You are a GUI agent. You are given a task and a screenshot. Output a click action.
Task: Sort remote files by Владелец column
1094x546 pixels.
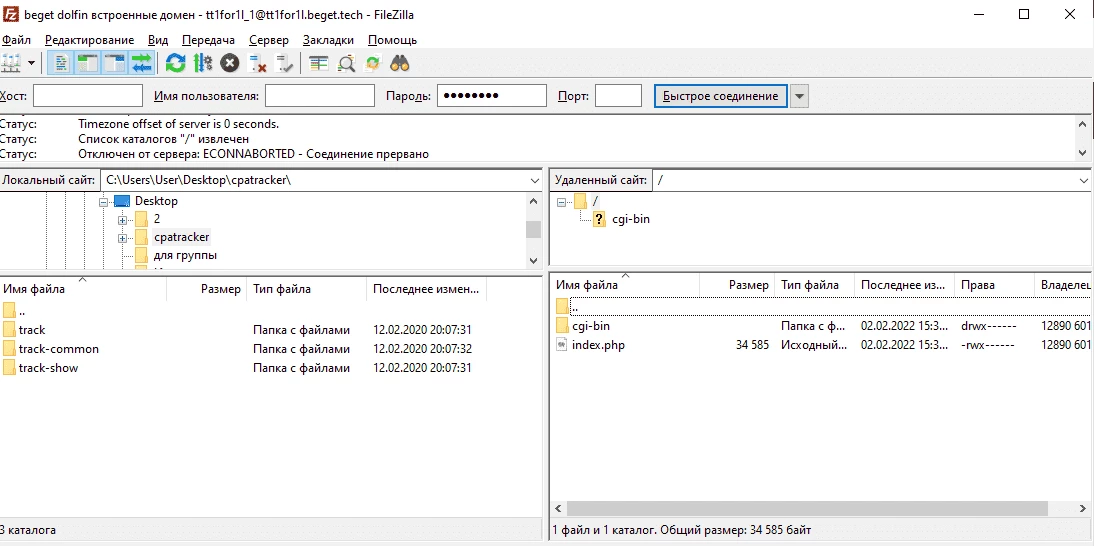pyautogui.click(x=1064, y=285)
